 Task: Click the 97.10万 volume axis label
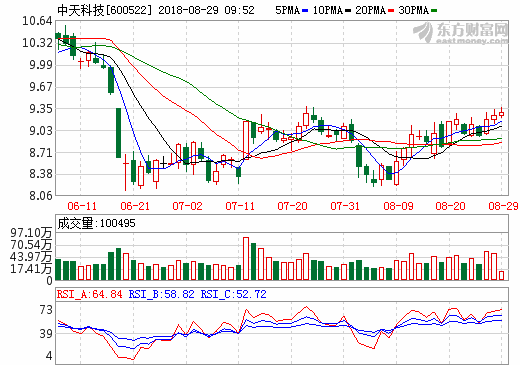tap(31, 233)
